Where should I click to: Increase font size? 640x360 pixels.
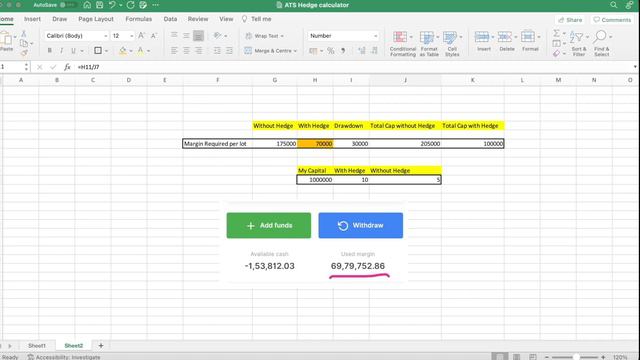coord(142,36)
